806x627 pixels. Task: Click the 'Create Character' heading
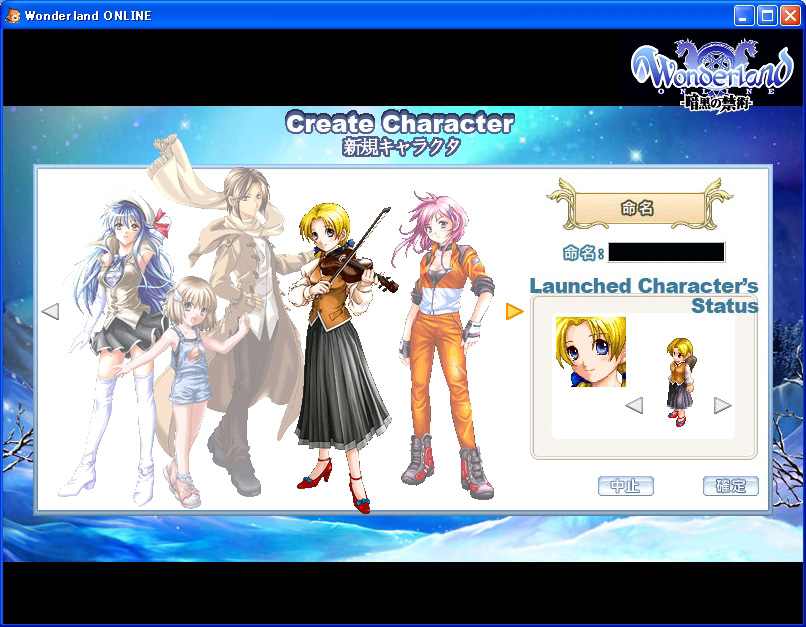399,123
